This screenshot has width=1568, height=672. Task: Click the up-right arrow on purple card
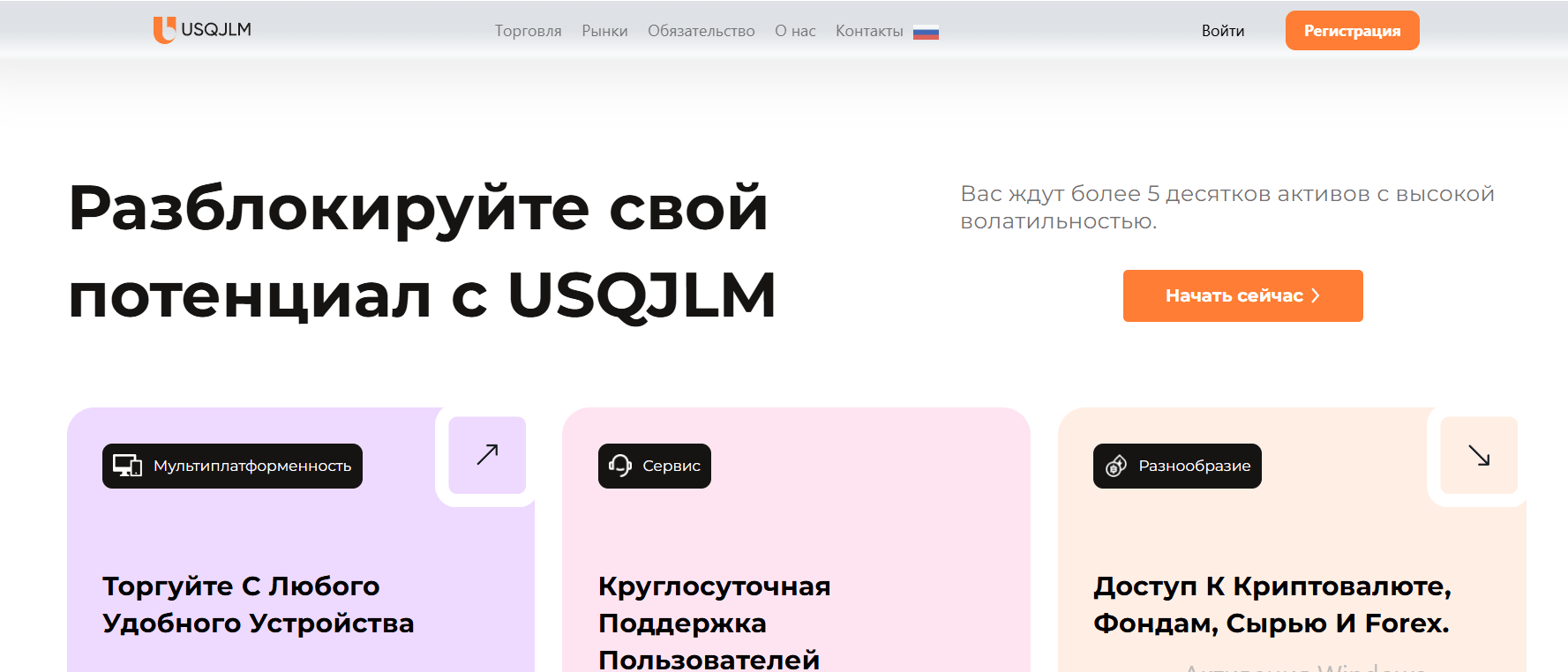point(487,455)
